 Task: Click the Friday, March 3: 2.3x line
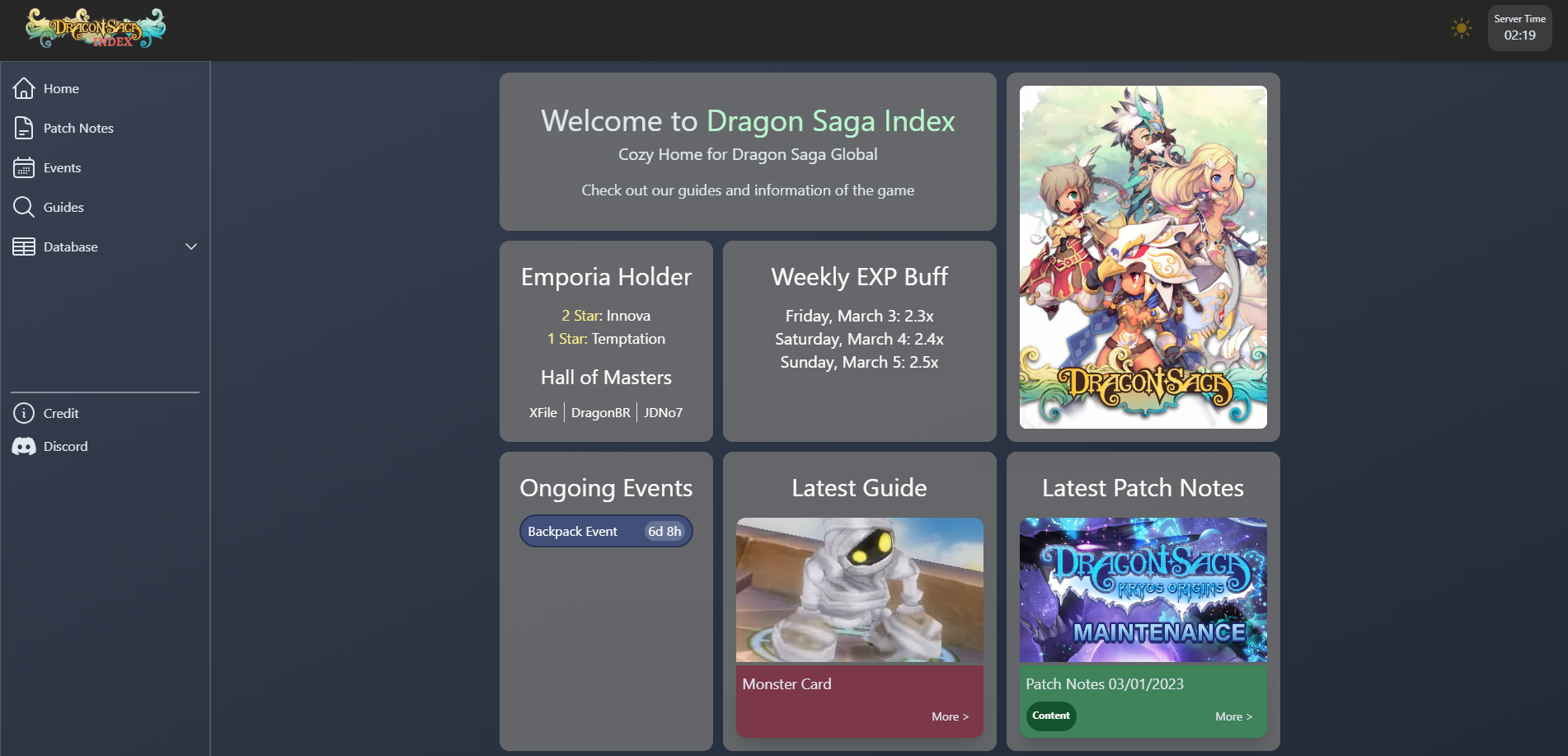(859, 316)
